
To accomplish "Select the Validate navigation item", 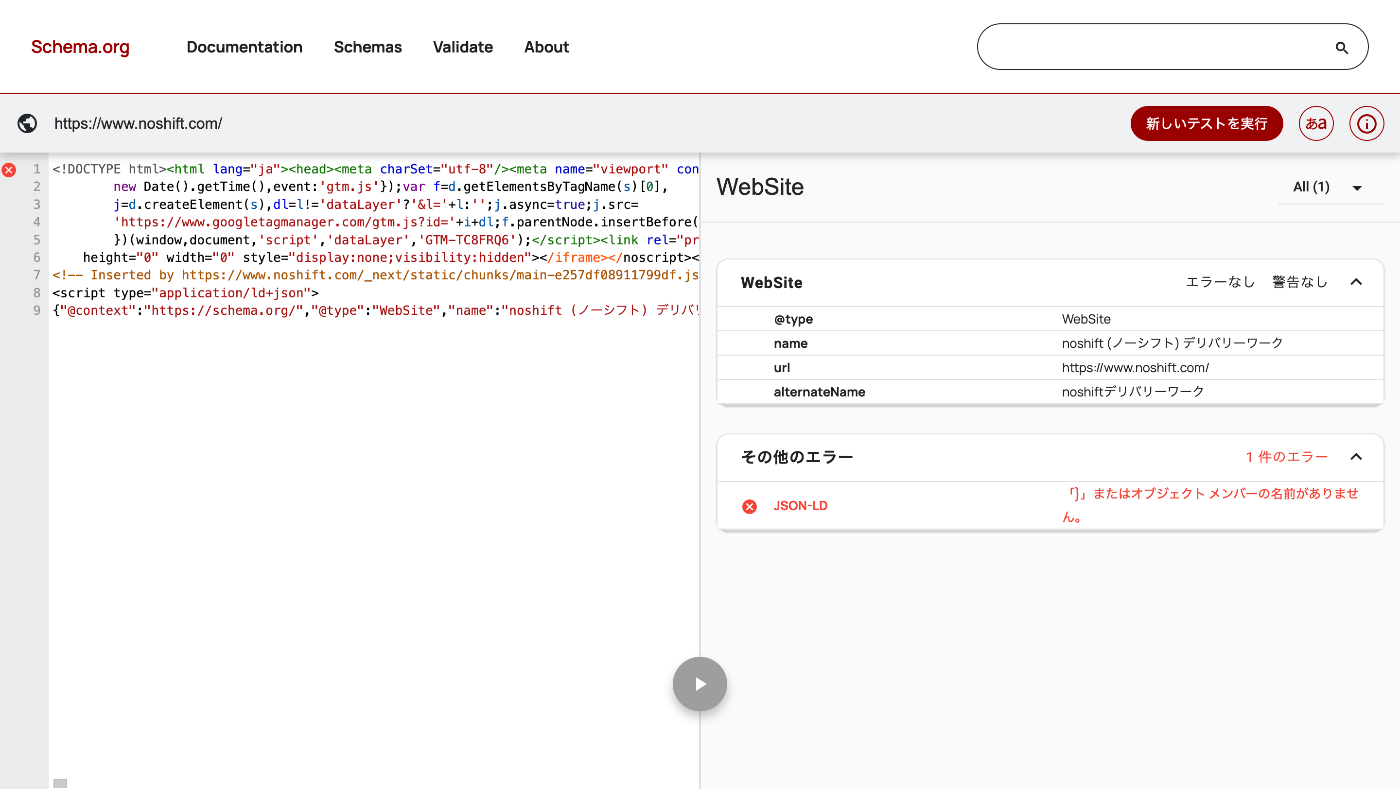I will pos(462,47).
